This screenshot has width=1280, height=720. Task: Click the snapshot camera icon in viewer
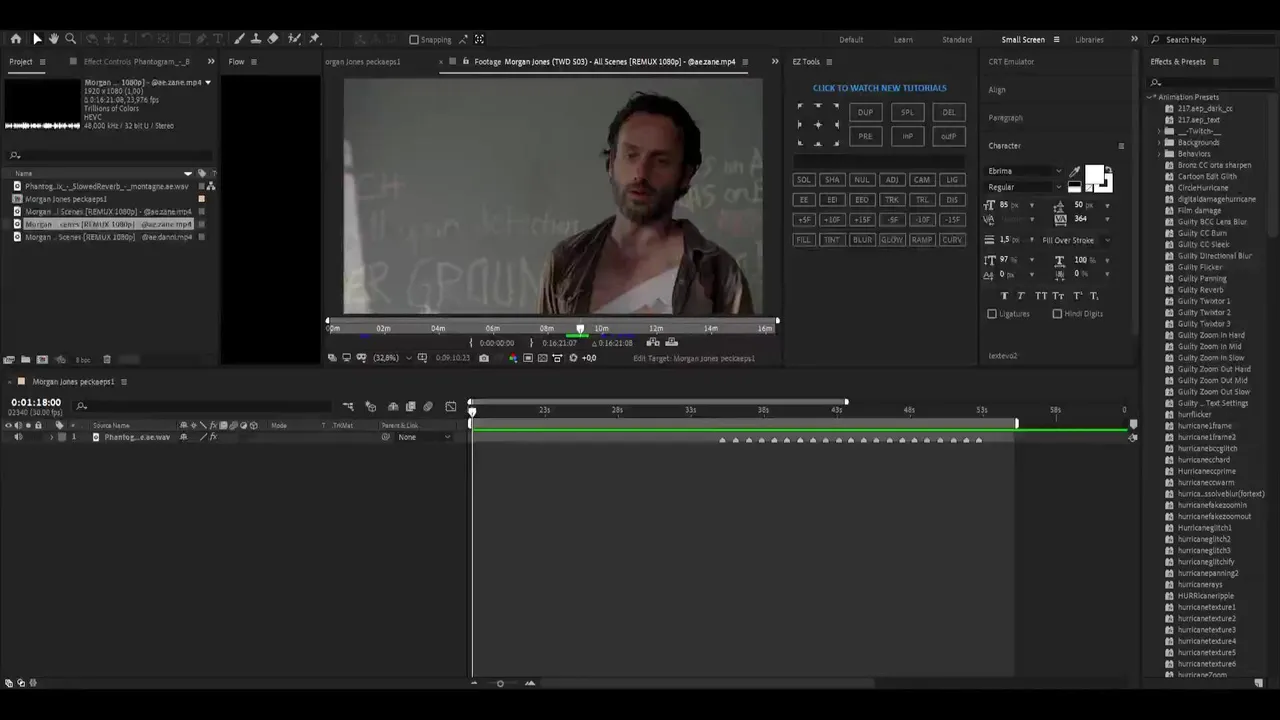[484, 358]
